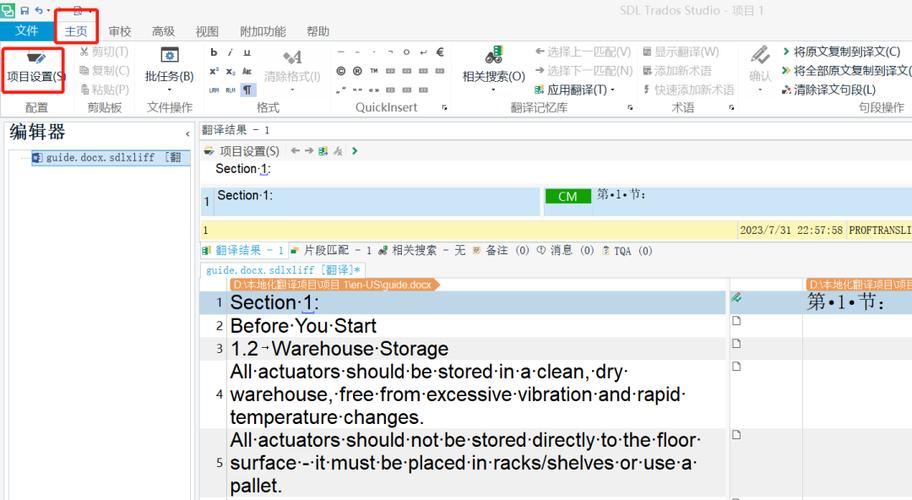The width and height of the screenshot is (912, 500).
Task: Click next match arrow in translation results toolbar
Action: pyautogui.click(x=309, y=151)
